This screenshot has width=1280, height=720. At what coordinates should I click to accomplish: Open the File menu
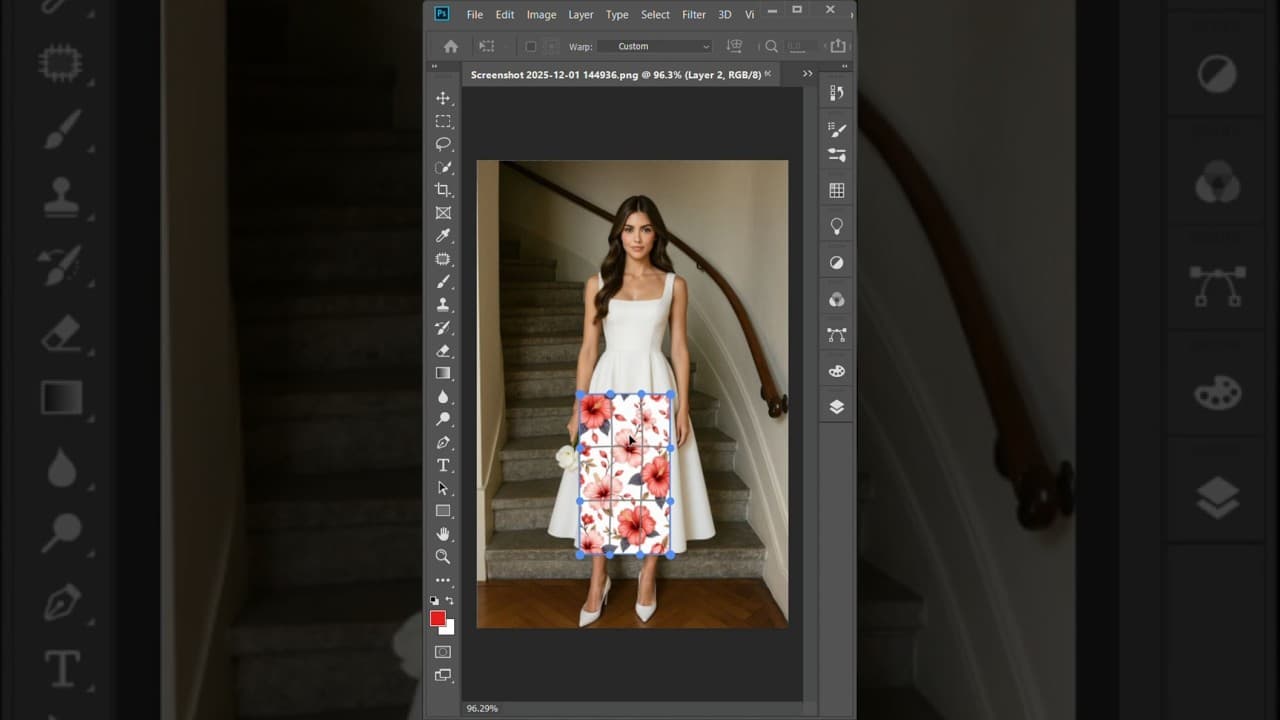pos(475,15)
